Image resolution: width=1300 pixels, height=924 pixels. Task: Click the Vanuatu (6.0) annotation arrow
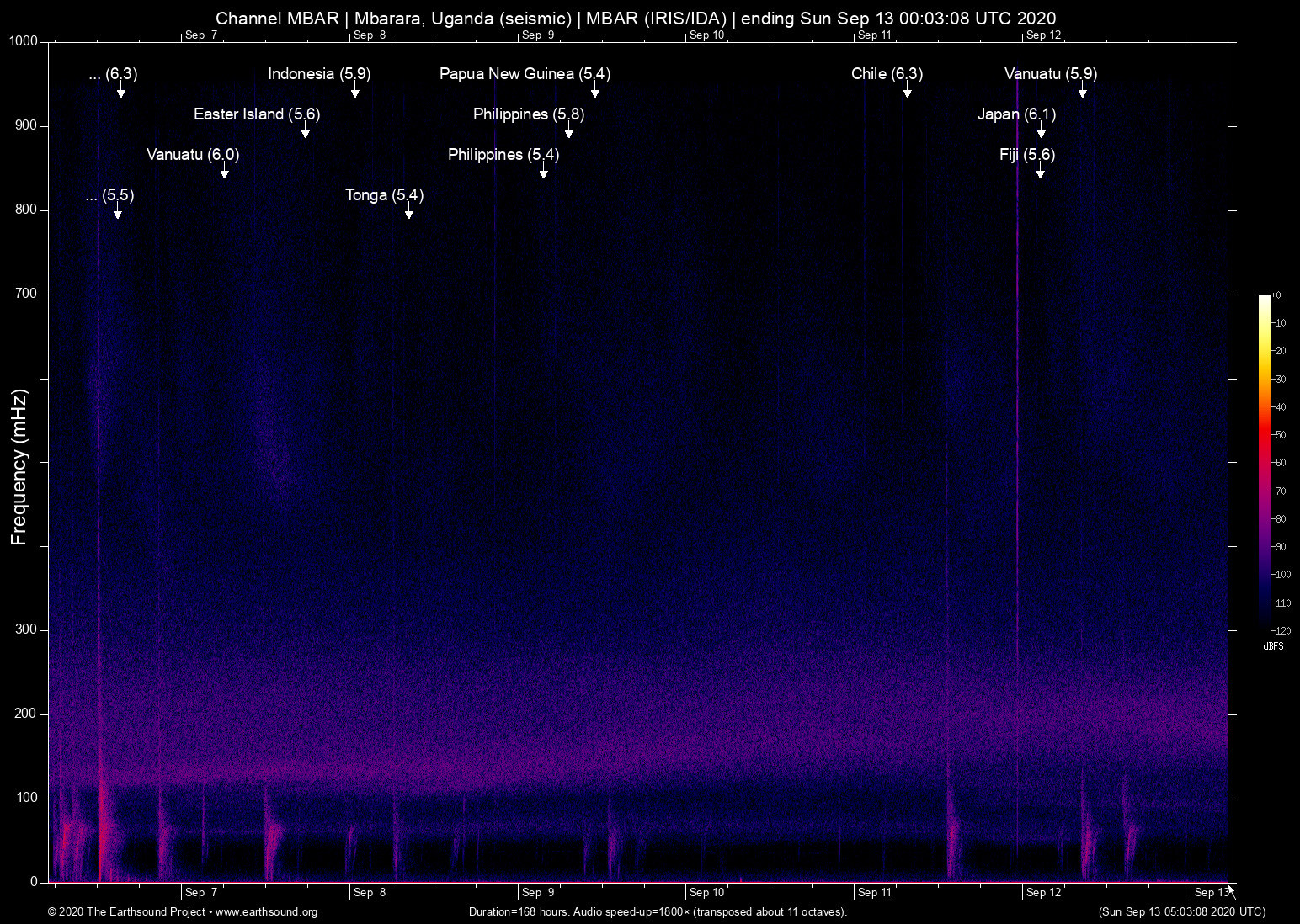[224, 170]
